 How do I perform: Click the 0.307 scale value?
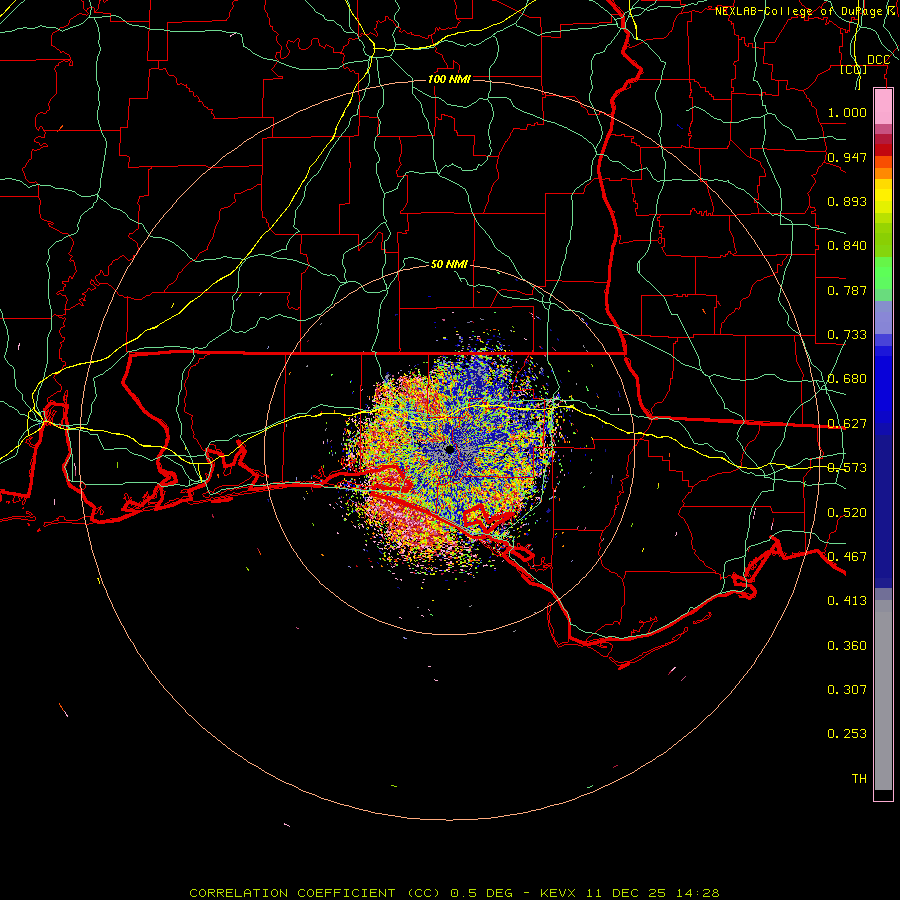pos(847,690)
